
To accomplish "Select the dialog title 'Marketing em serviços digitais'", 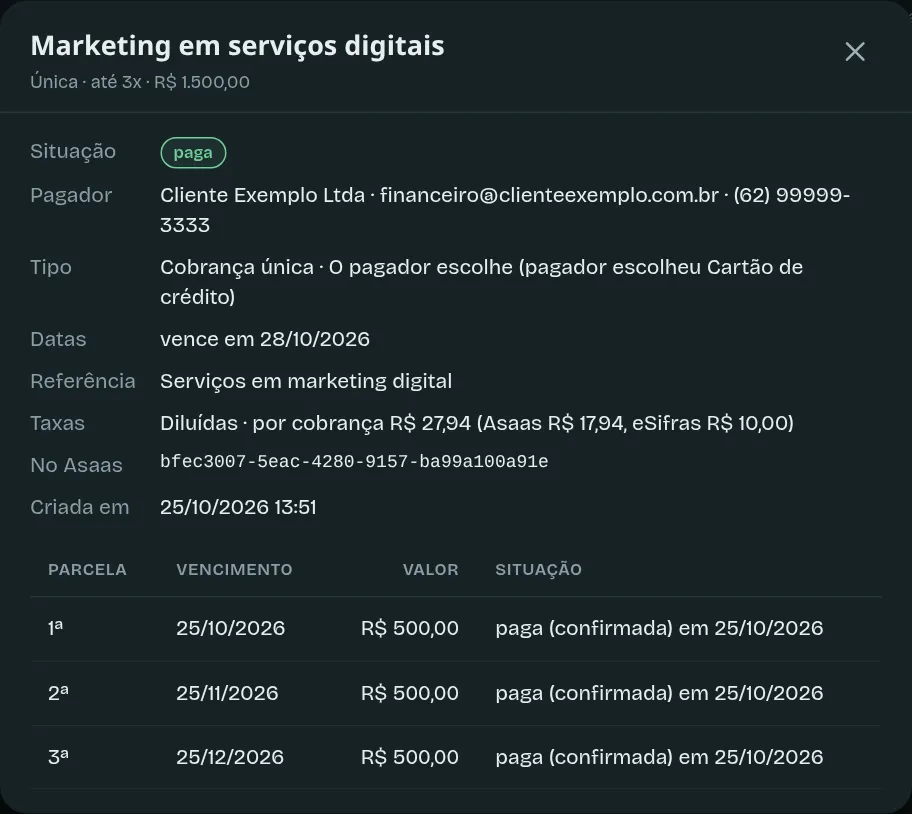I will [237, 45].
